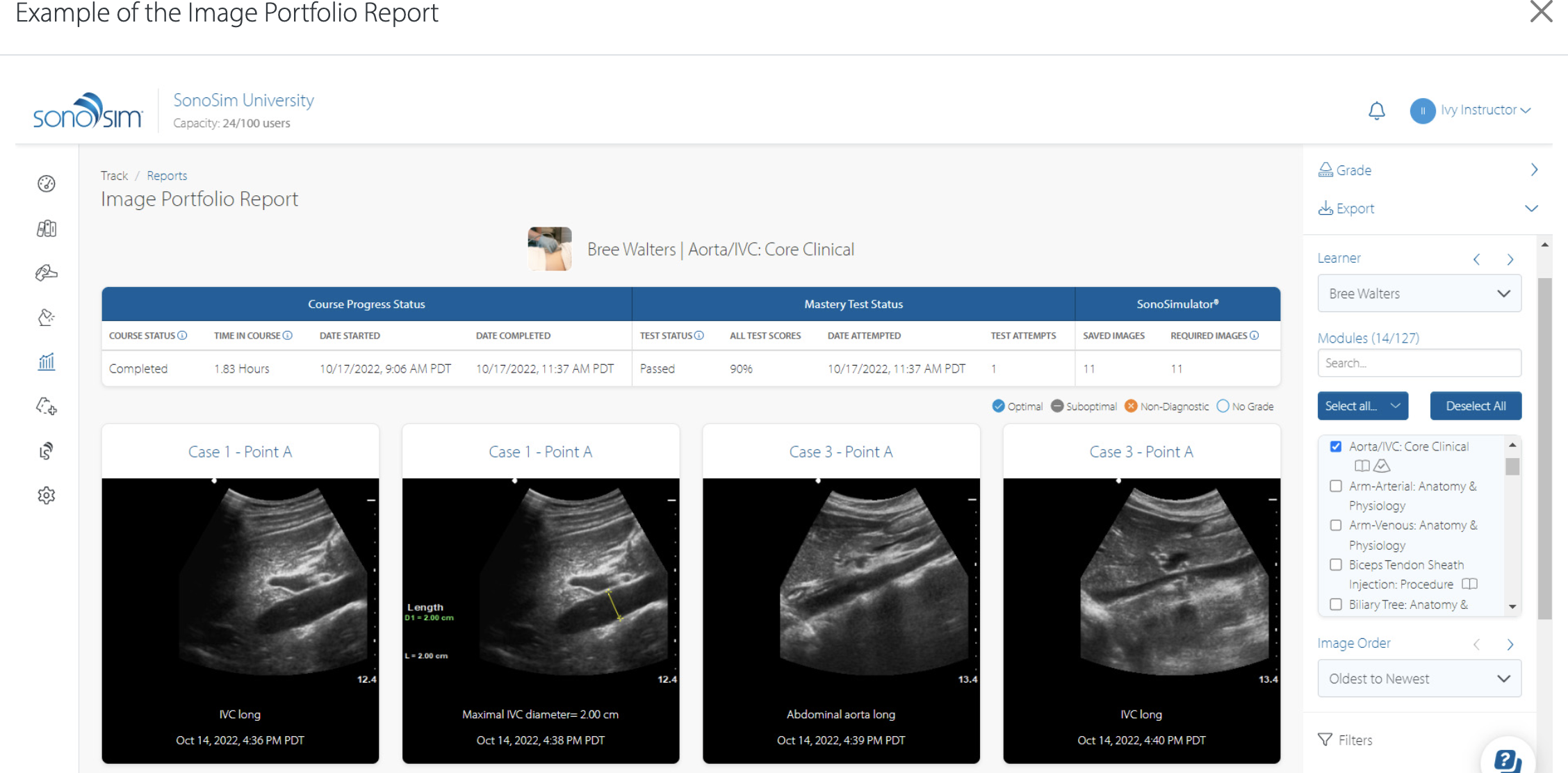The height and width of the screenshot is (773, 1568).
Task: Click the ultrasound probe scanning icon
Action: pos(47,272)
